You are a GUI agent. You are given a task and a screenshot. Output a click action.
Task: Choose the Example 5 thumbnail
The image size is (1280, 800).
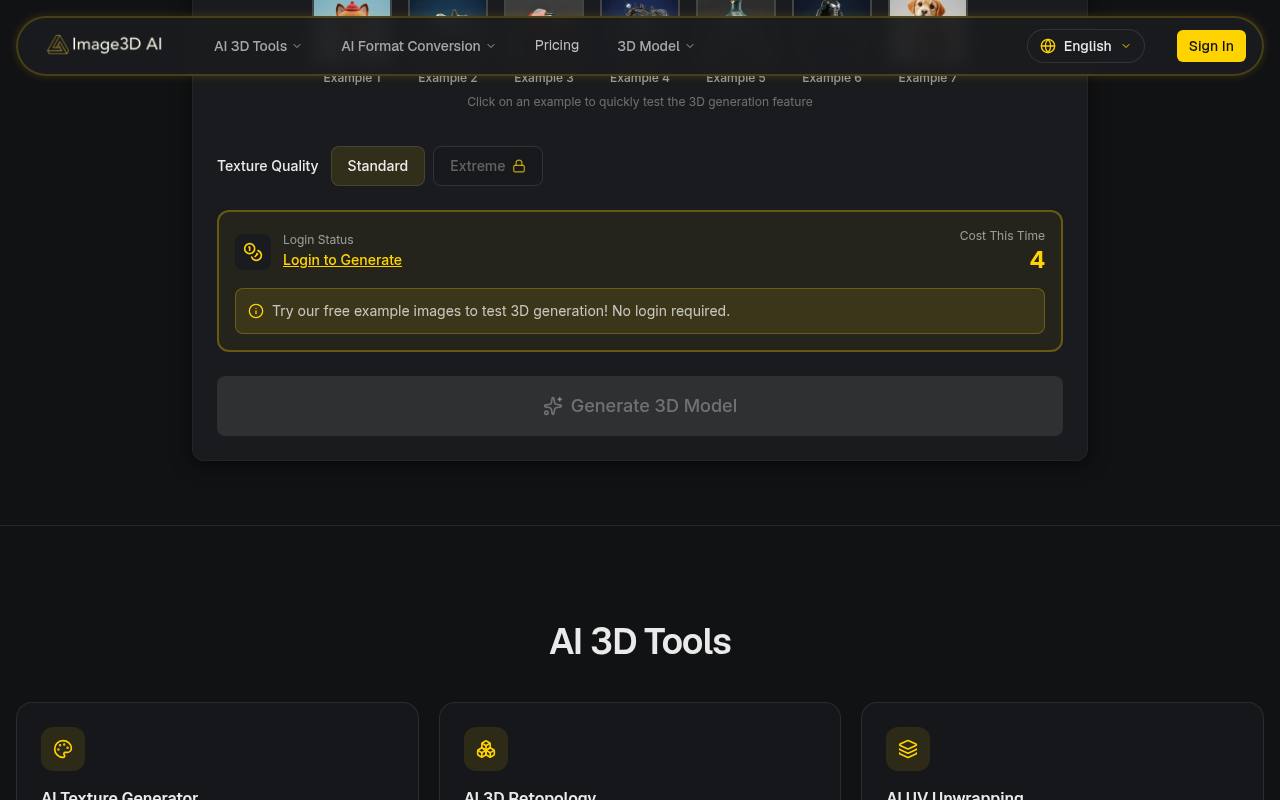[x=736, y=9]
